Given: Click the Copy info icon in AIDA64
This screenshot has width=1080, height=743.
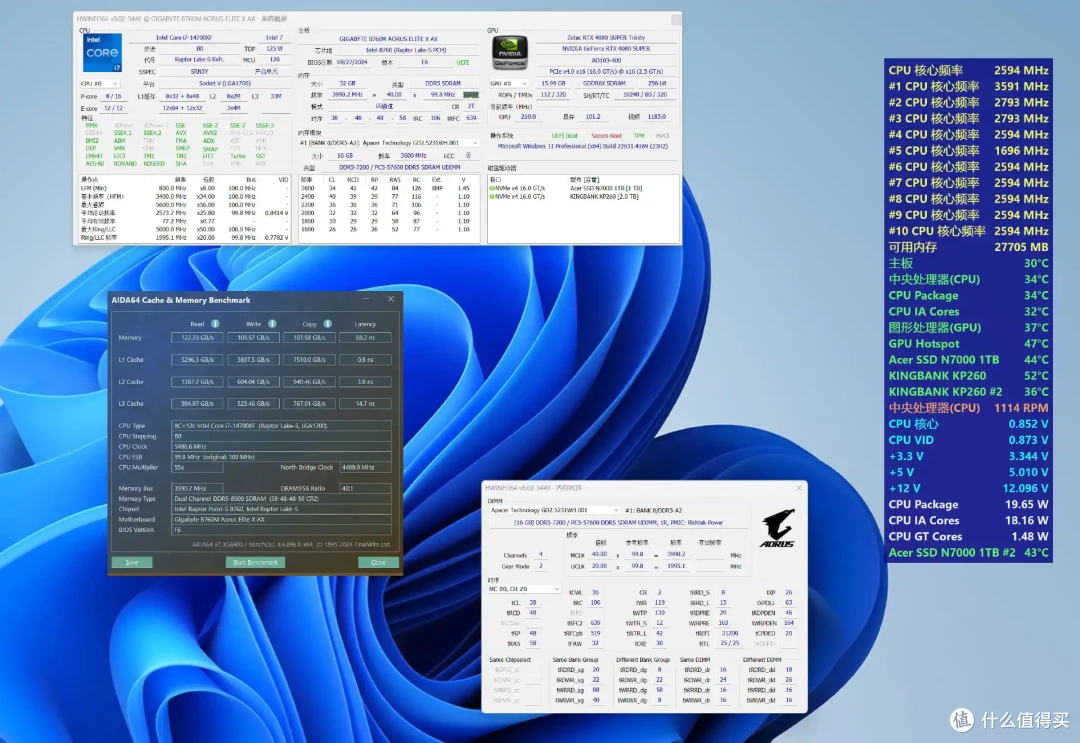Looking at the screenshot, I should coord(327,324).
